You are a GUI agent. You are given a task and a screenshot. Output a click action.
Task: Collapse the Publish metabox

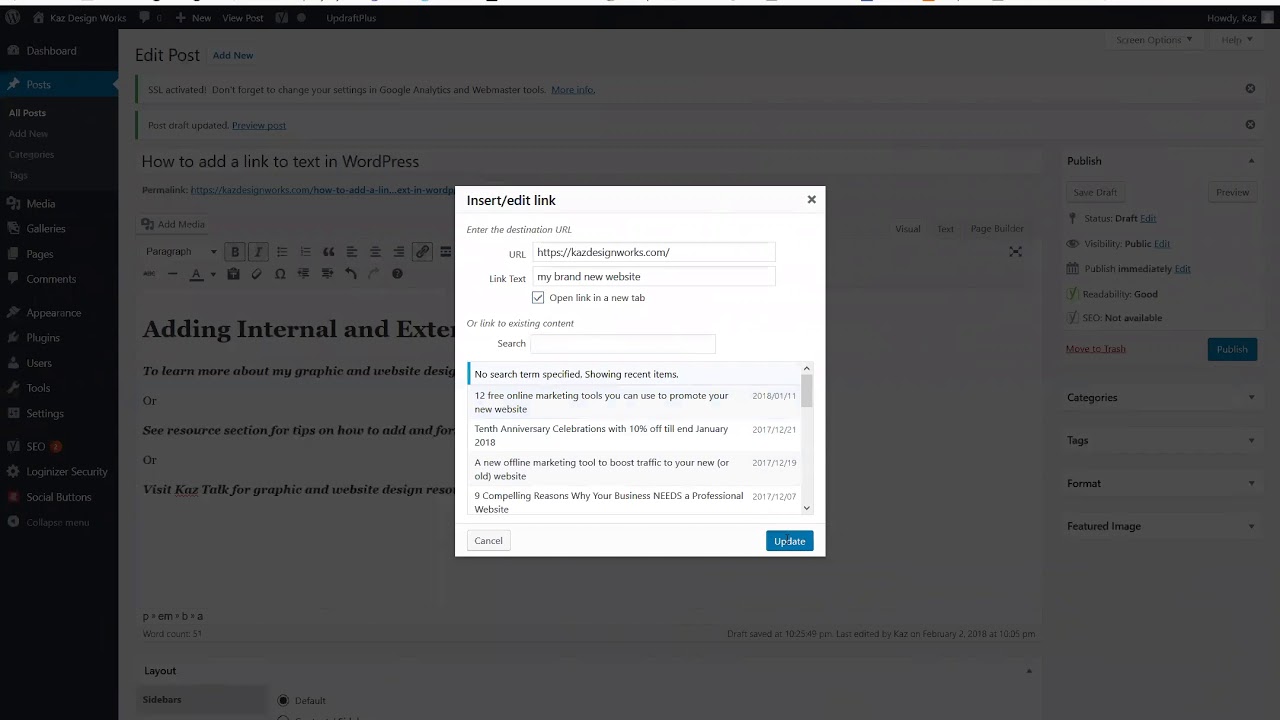(1250, 161)
